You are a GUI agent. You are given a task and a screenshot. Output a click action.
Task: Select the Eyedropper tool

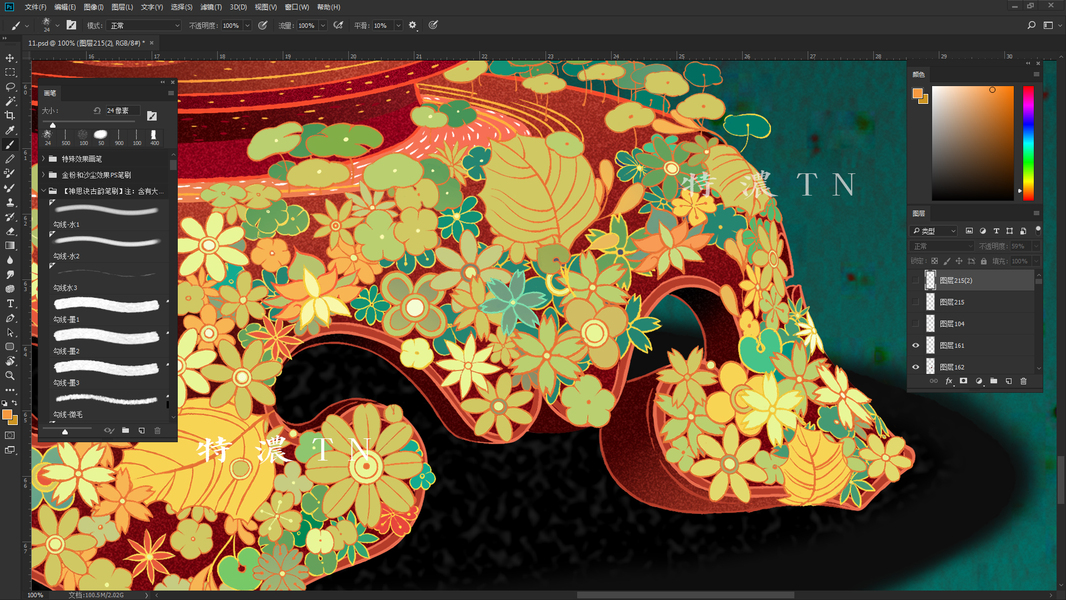point(10,130)
